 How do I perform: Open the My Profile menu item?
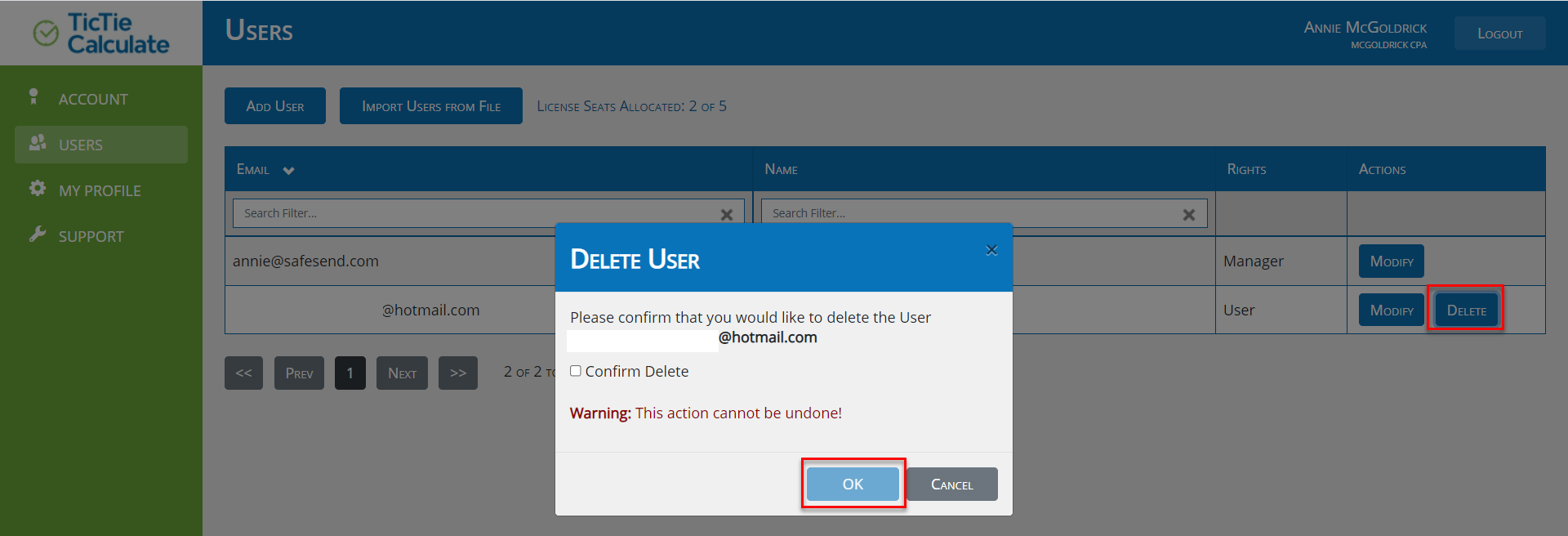pyautogui.click(x=101, y=190)
